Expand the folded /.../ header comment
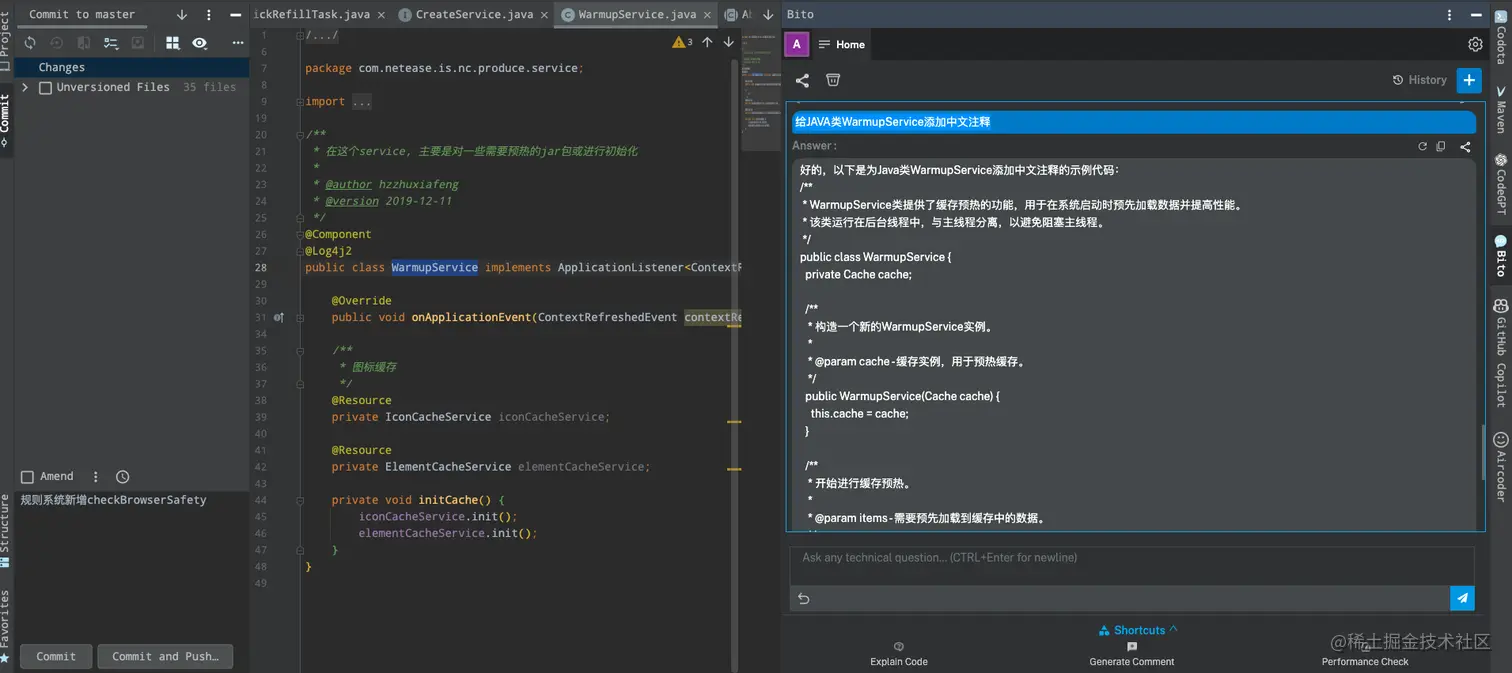The image size is (1512, 673). [x=322, y=35]
